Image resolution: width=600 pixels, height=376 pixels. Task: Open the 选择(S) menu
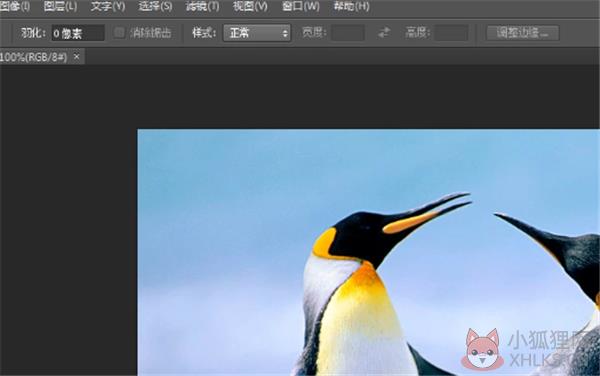(155, 6)
